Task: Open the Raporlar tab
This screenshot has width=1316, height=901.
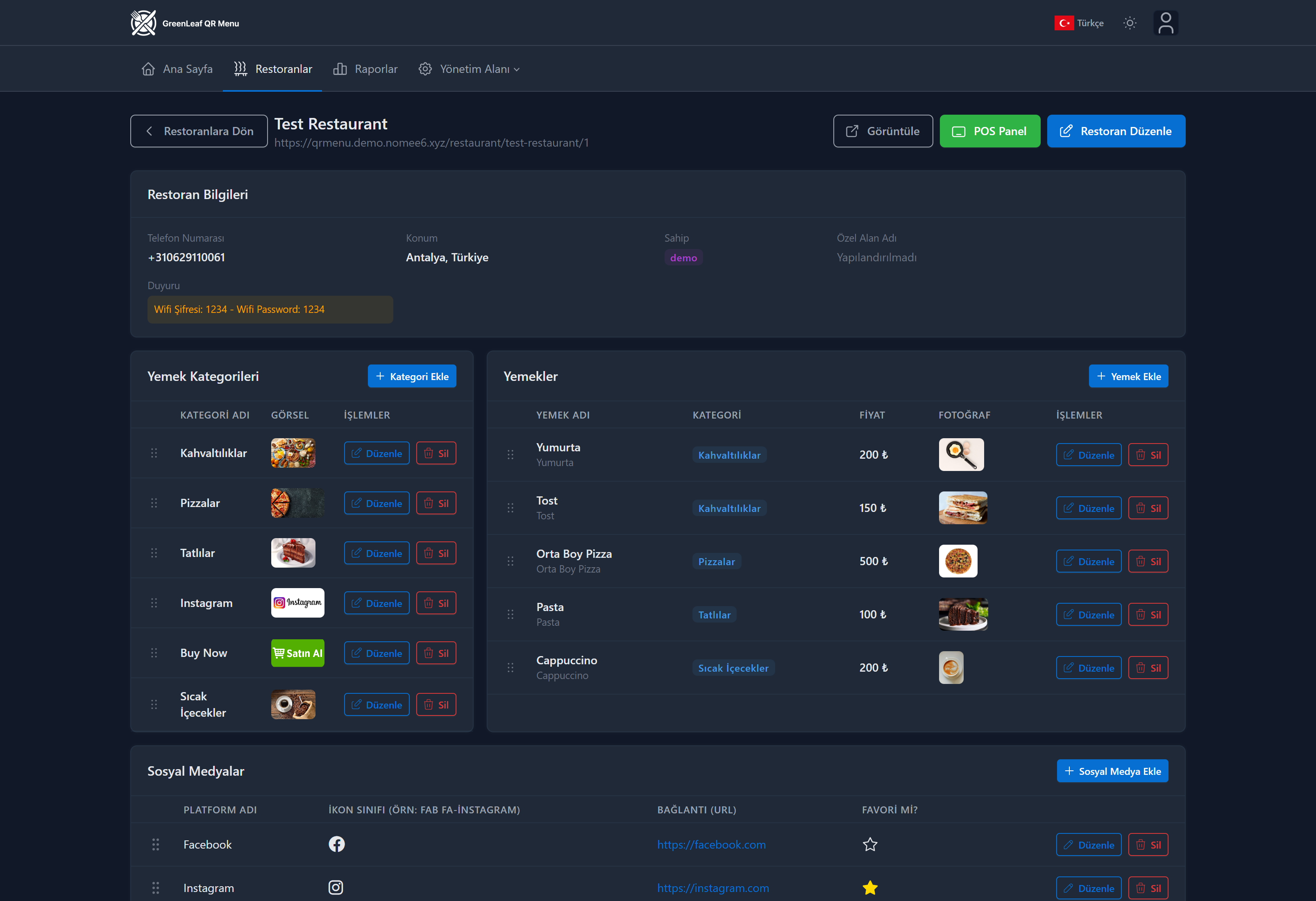Action: (x=366, y=69)
